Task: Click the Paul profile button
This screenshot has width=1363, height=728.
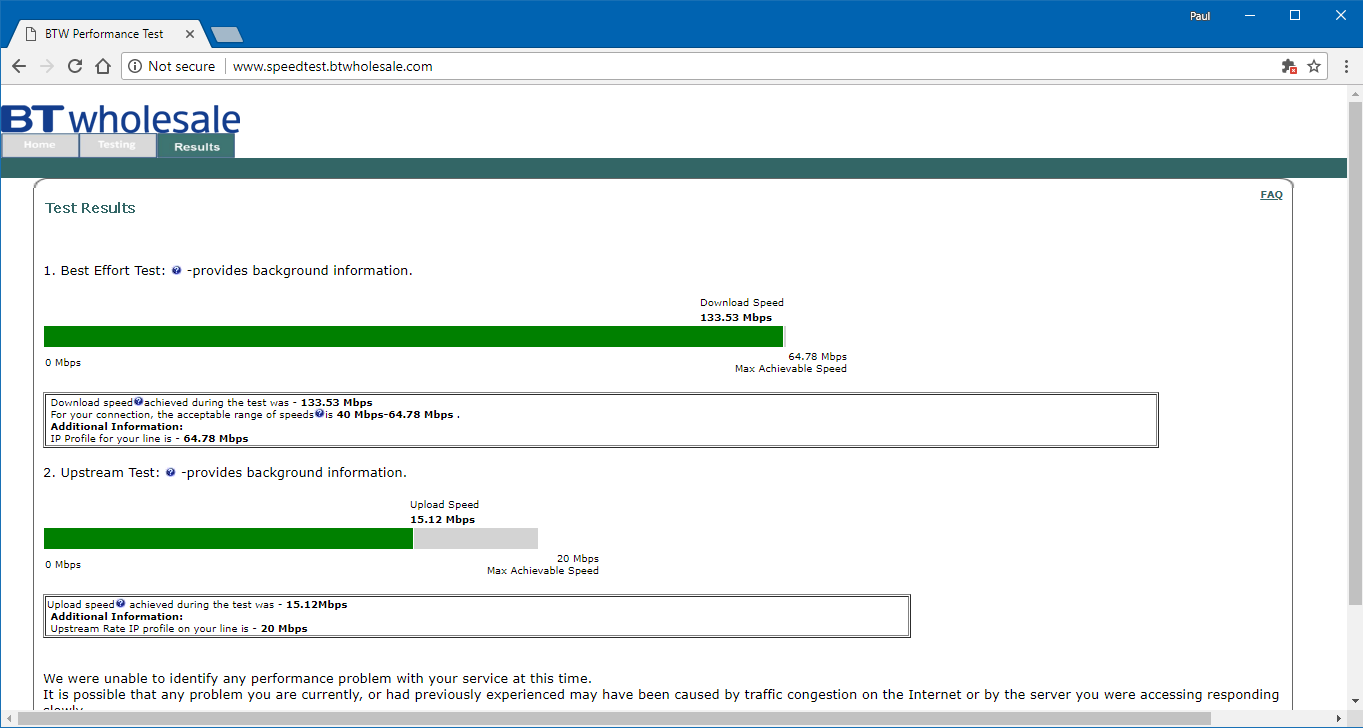Action: pos(1200,16)
